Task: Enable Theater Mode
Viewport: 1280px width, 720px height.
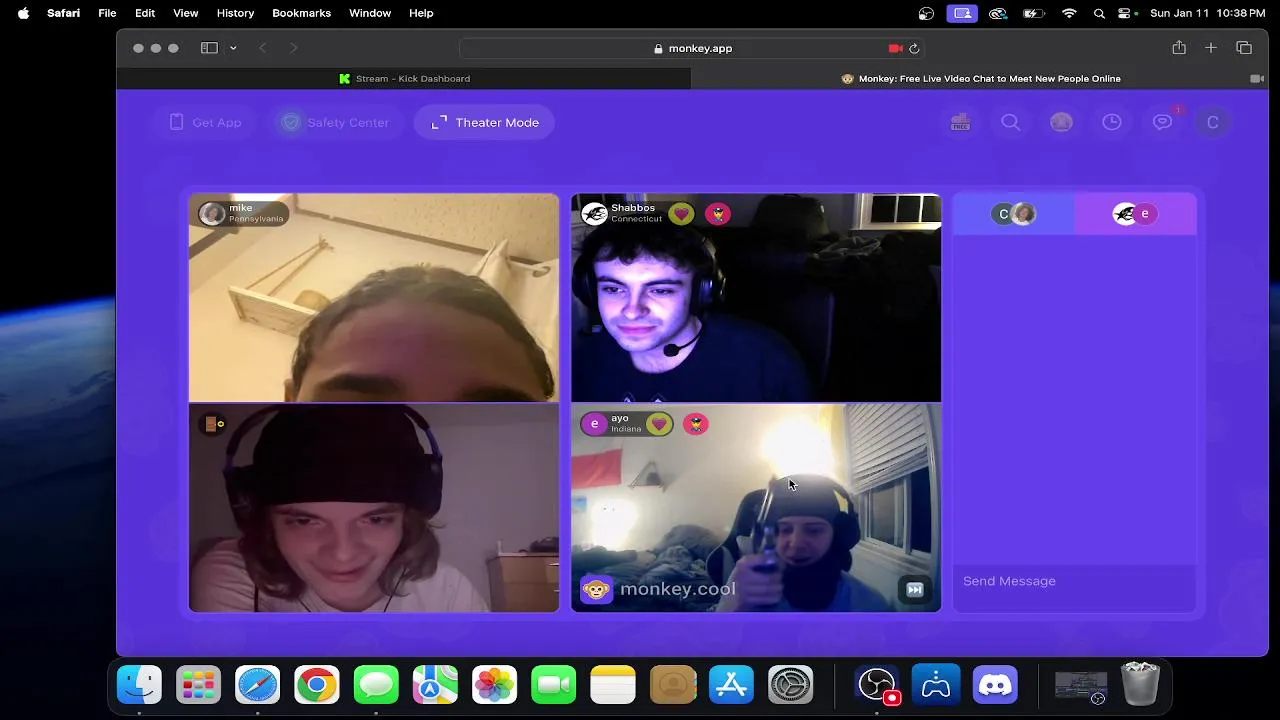Action: click(484, 122)
